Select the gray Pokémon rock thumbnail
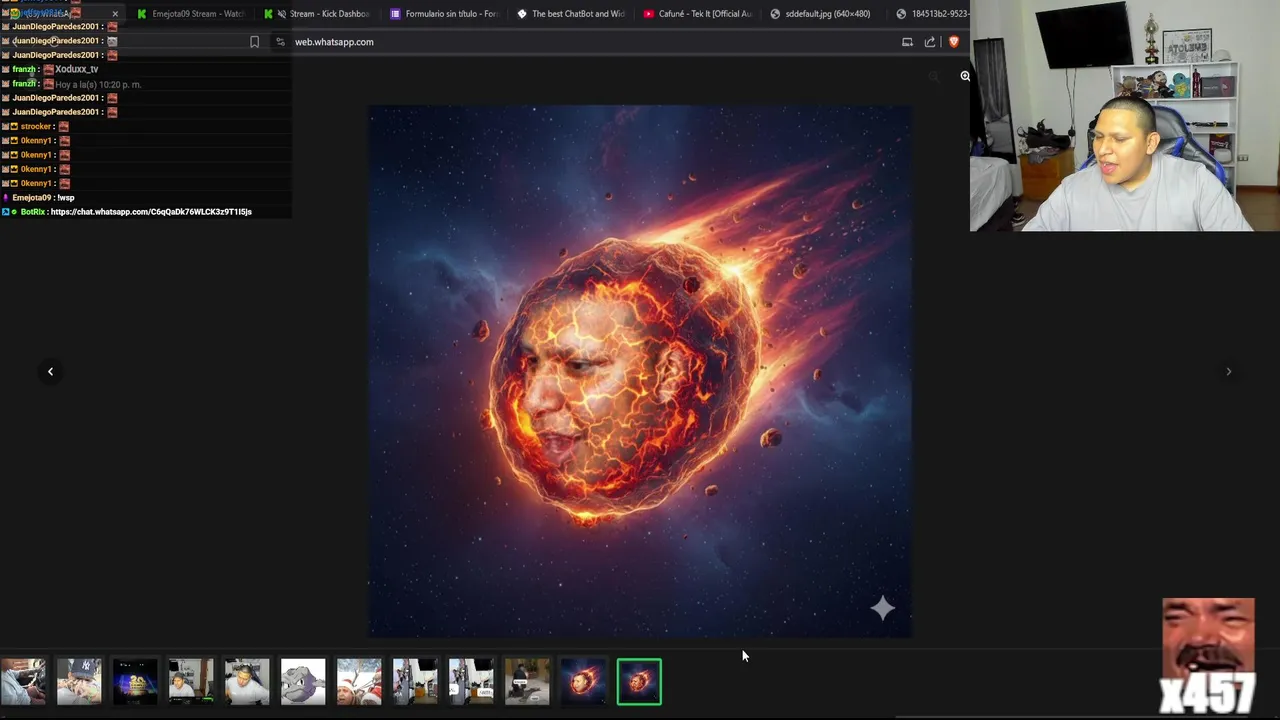Image resolution: width=1280 pixels, height=720 pixels. pos(303,681)
